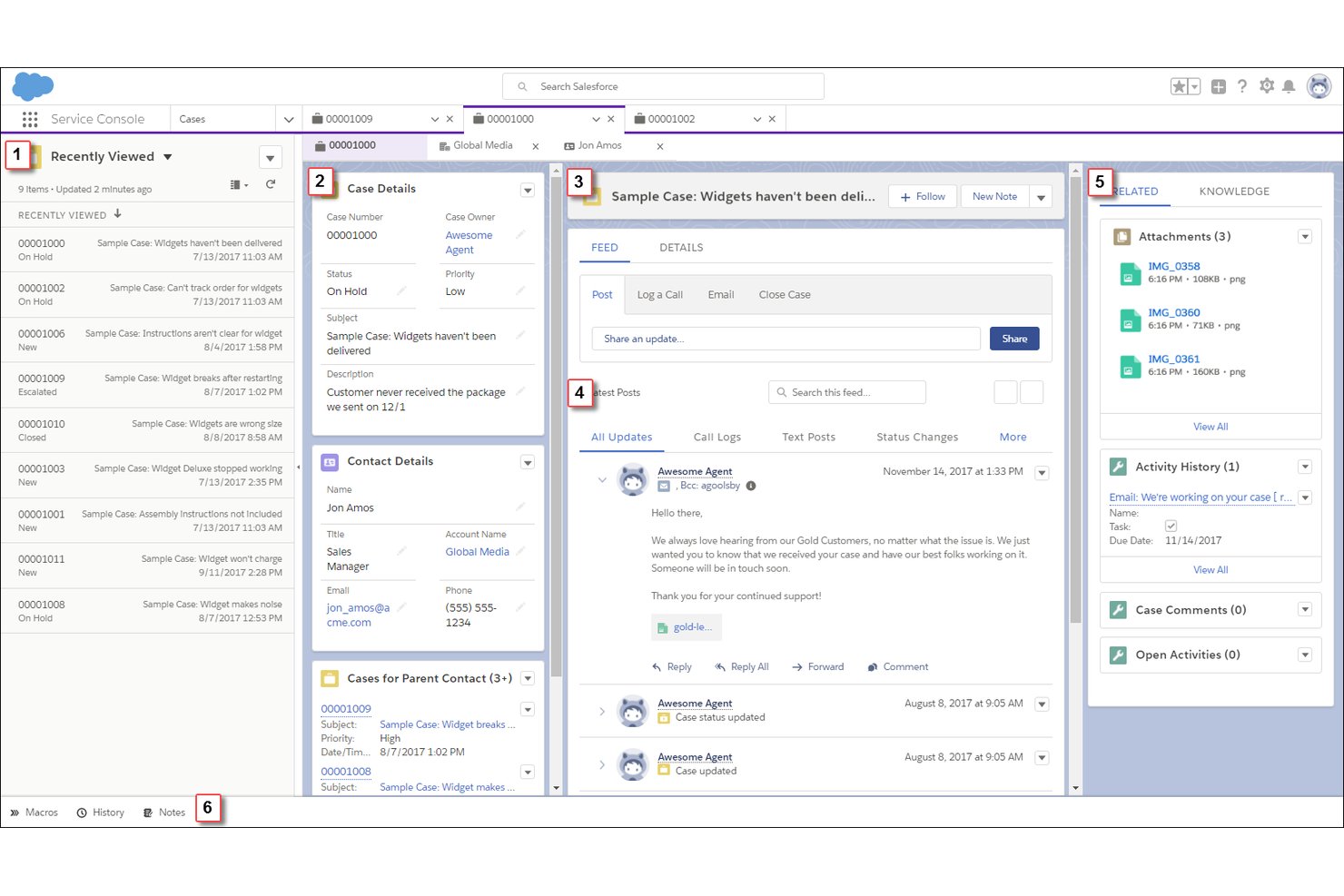The height and width of the screenshot is (896, 1344).
Task: Open the Global Actions plus icon
Action: pos(1219,86)
